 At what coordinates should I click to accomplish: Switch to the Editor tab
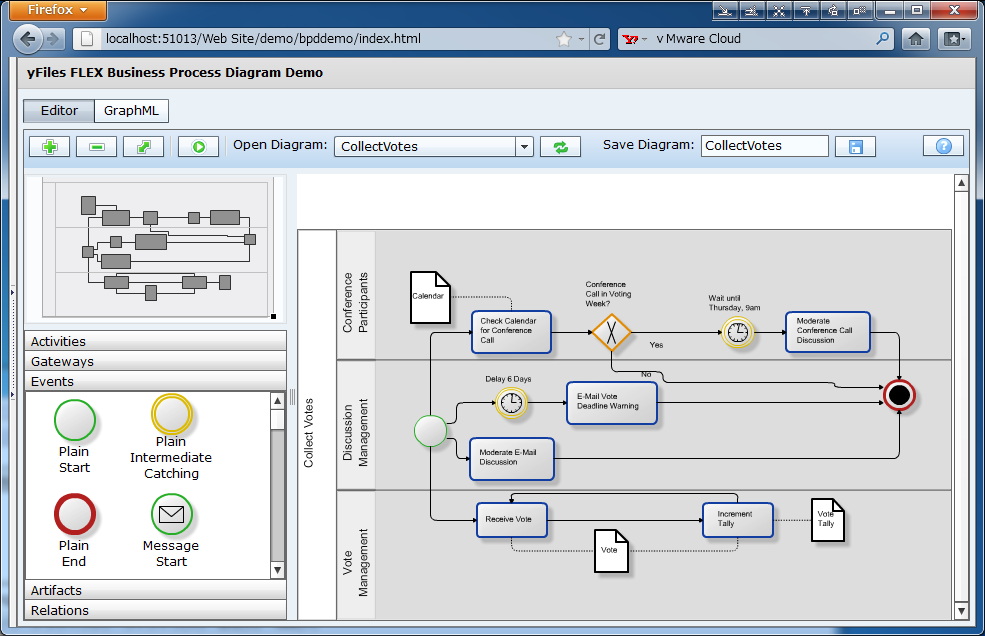click(x=59, y=111)
